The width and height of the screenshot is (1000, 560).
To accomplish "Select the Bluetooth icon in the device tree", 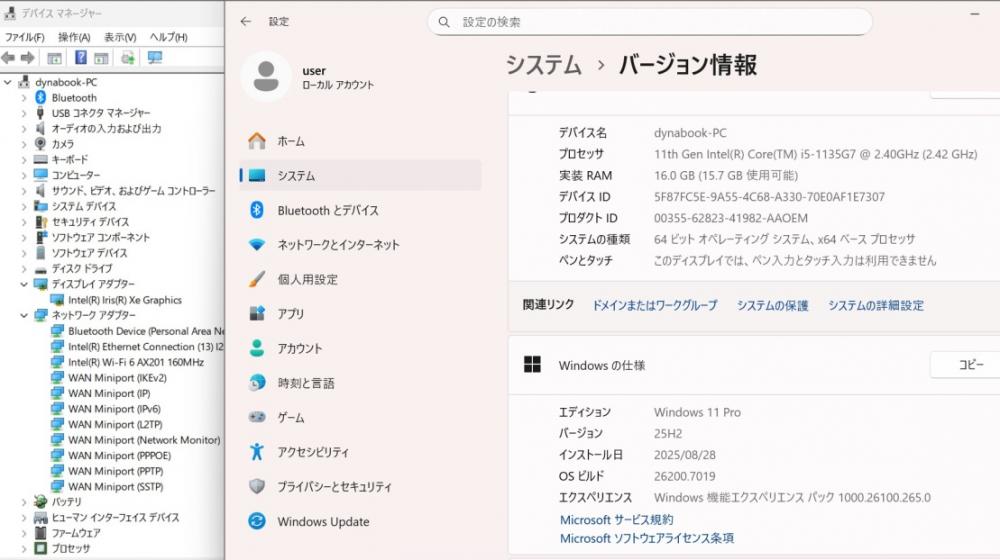I will [x=41, y=98].
